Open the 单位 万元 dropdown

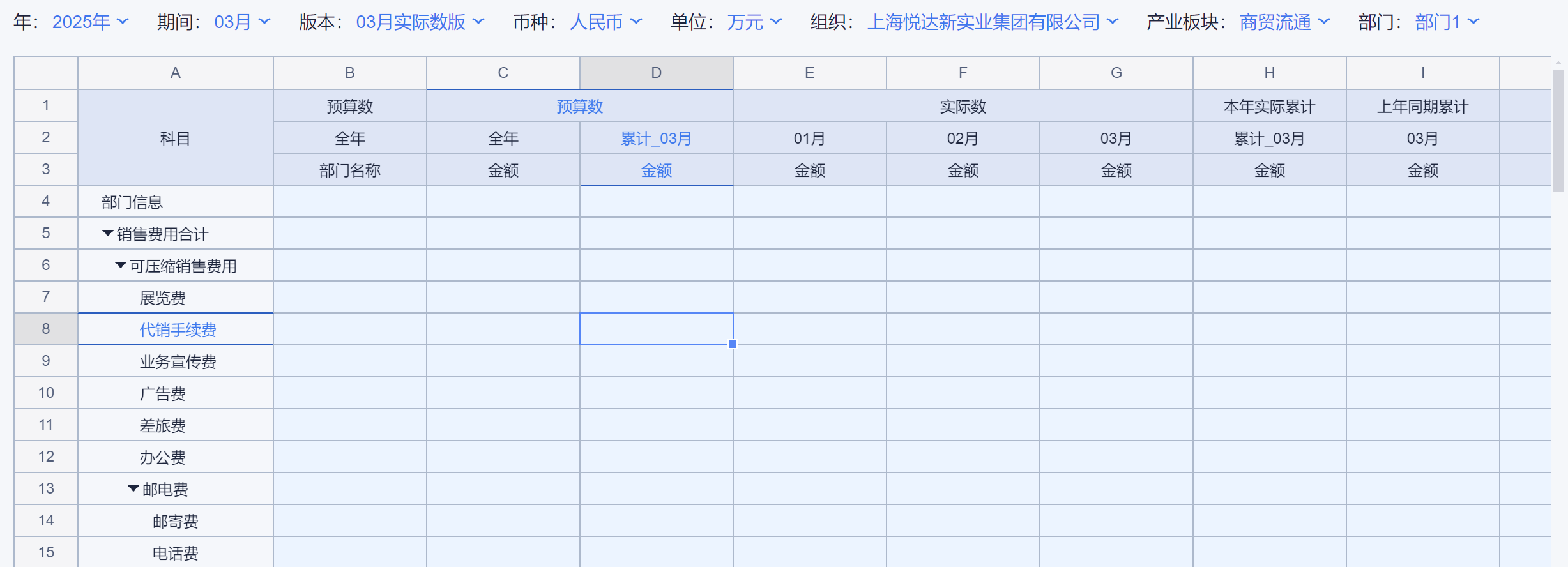pos(754,22)
